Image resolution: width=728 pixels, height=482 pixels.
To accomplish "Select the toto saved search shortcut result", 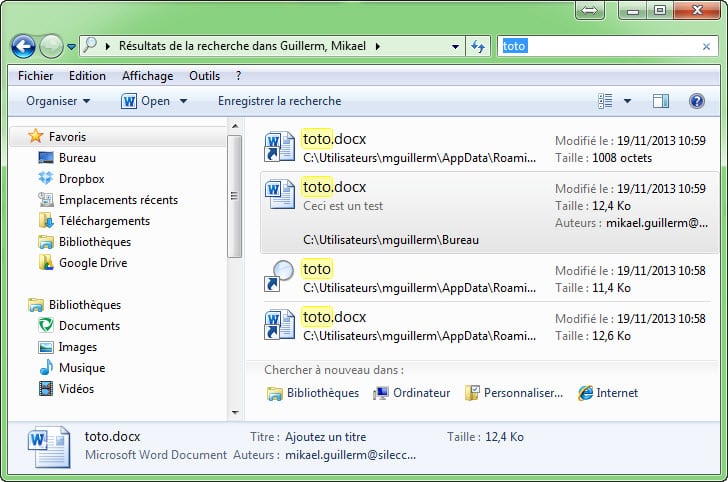I will 487,277.
